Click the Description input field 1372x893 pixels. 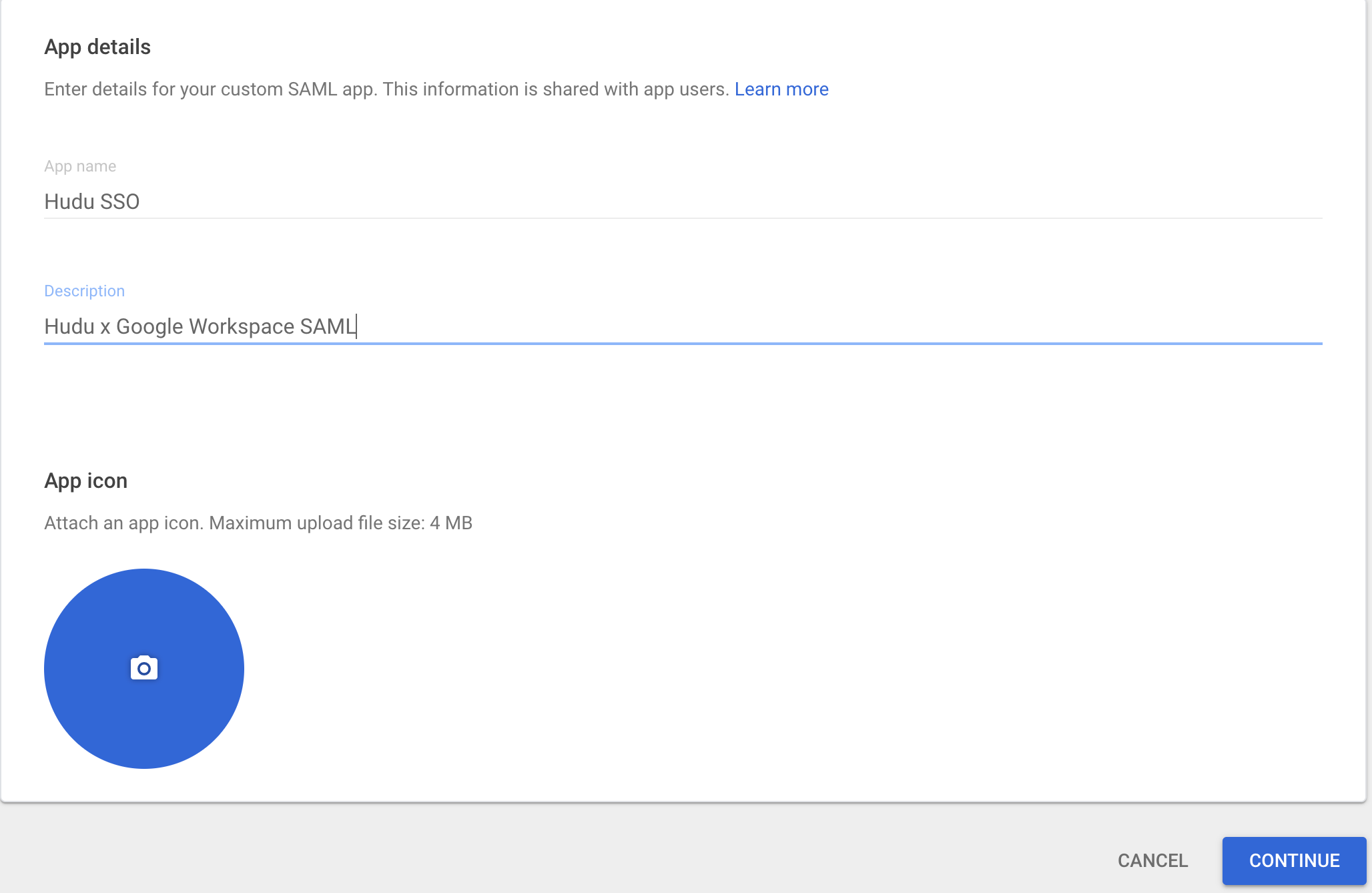683,326
